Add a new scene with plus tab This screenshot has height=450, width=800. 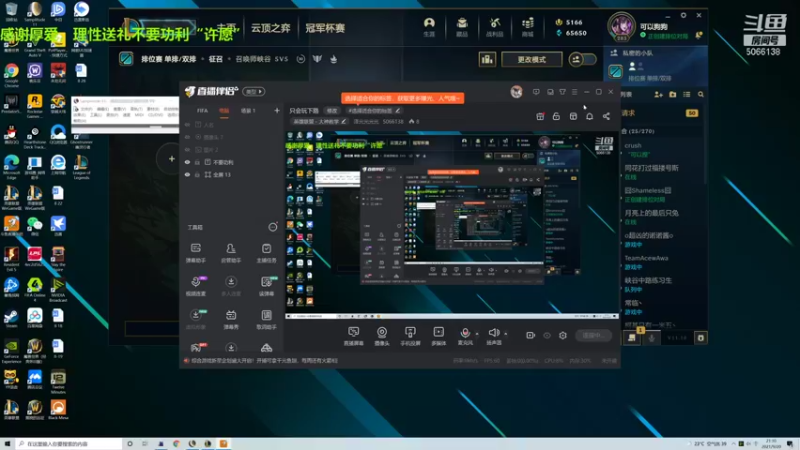click(277, 110)
